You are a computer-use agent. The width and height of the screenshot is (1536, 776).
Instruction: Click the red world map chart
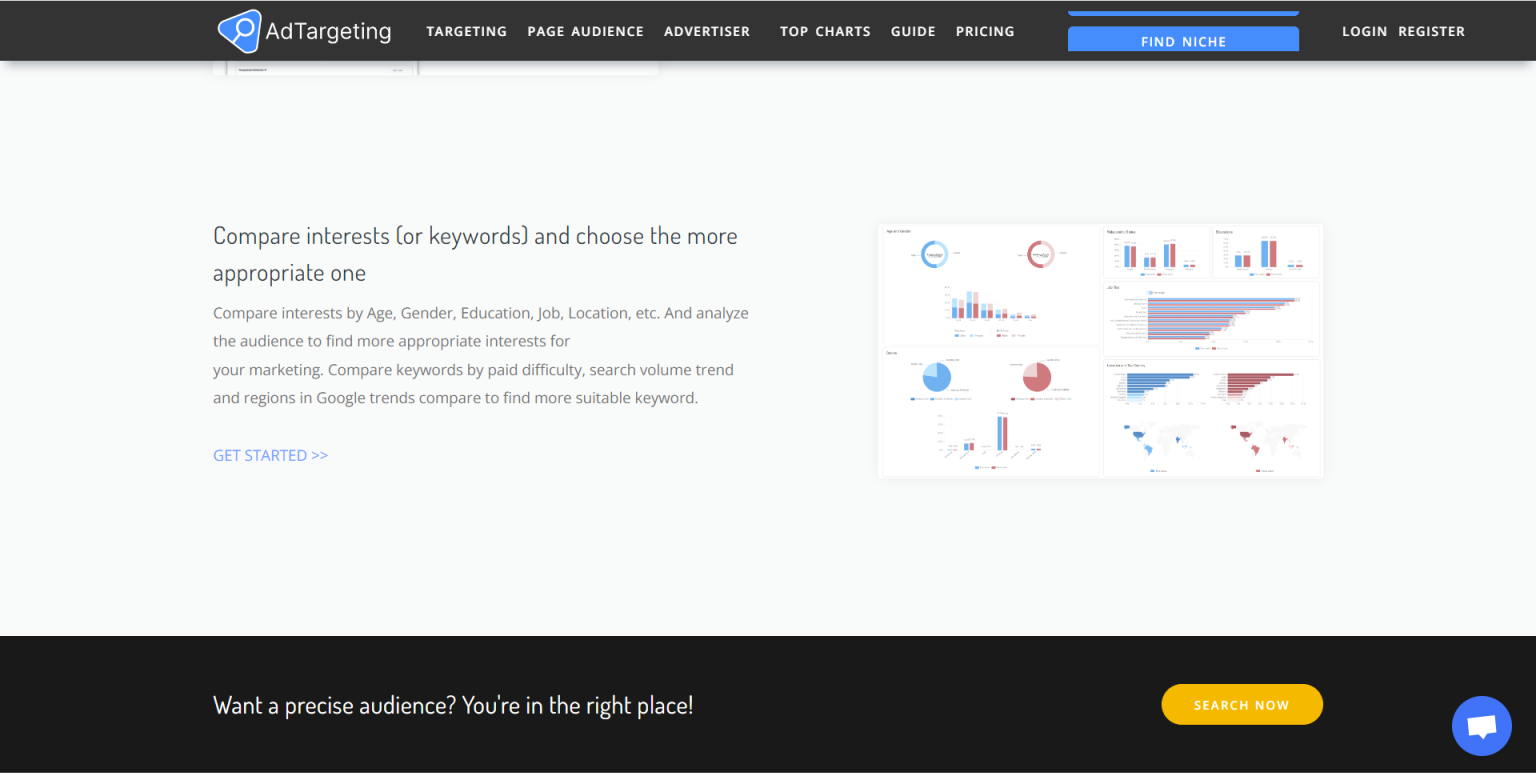coord(1266,439)
